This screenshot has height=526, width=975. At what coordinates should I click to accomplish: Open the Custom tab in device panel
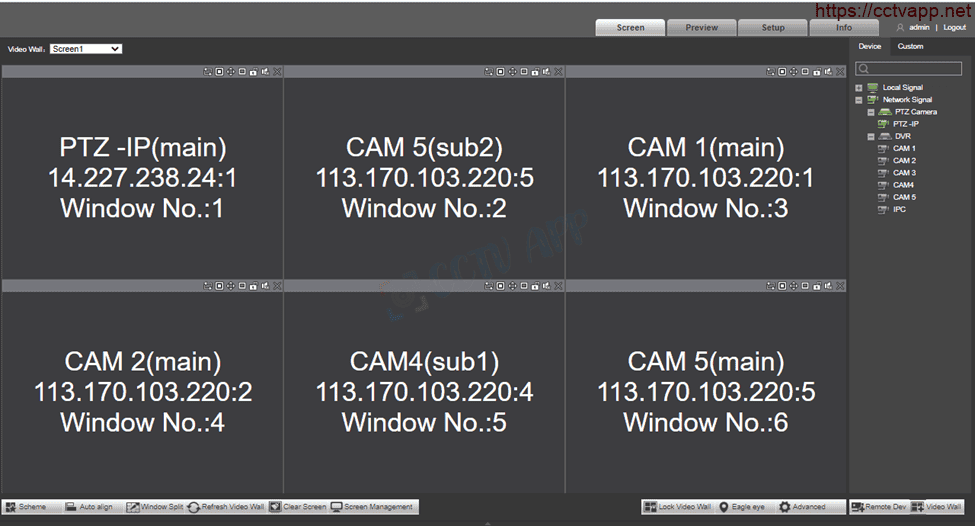(910, 46)
